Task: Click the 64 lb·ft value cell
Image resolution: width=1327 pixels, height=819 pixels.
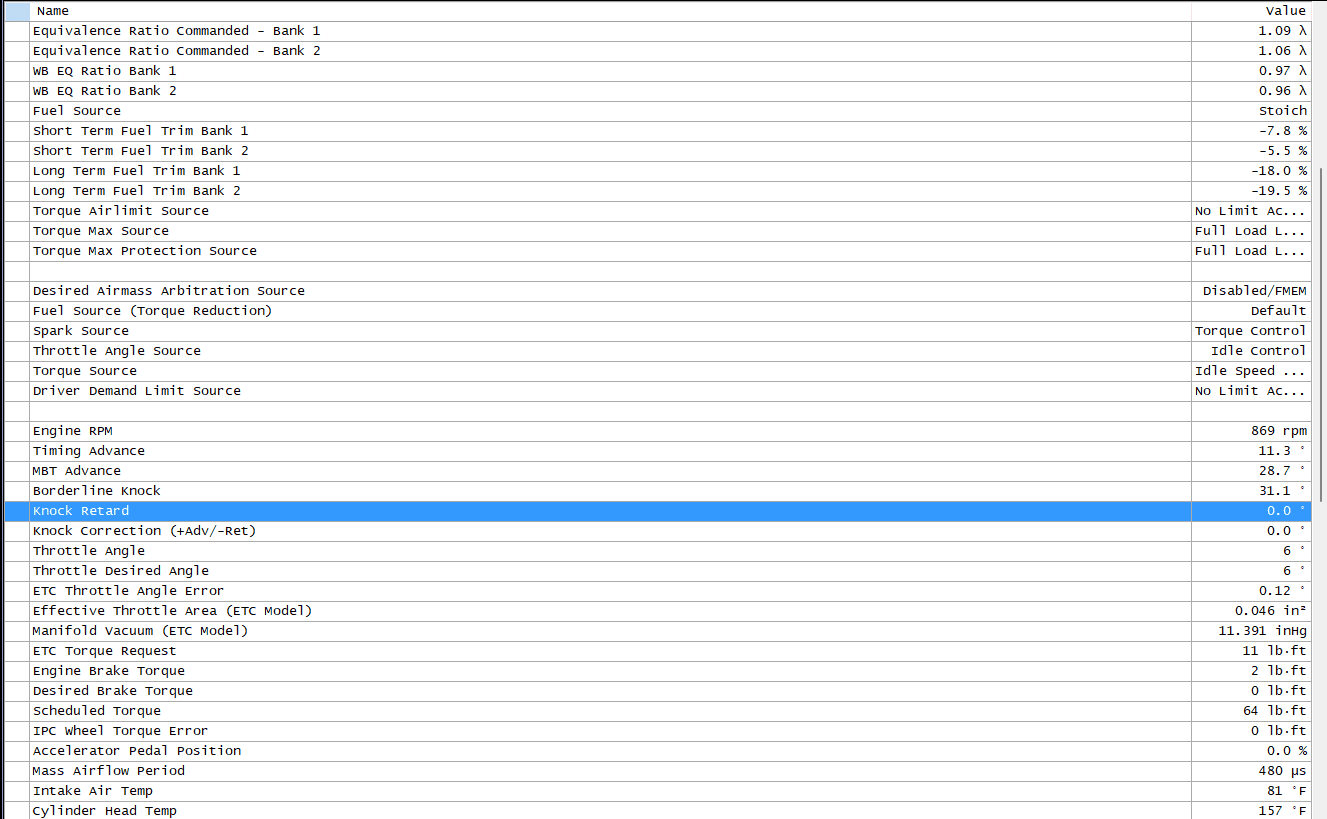Action: tap(1251, 711)
